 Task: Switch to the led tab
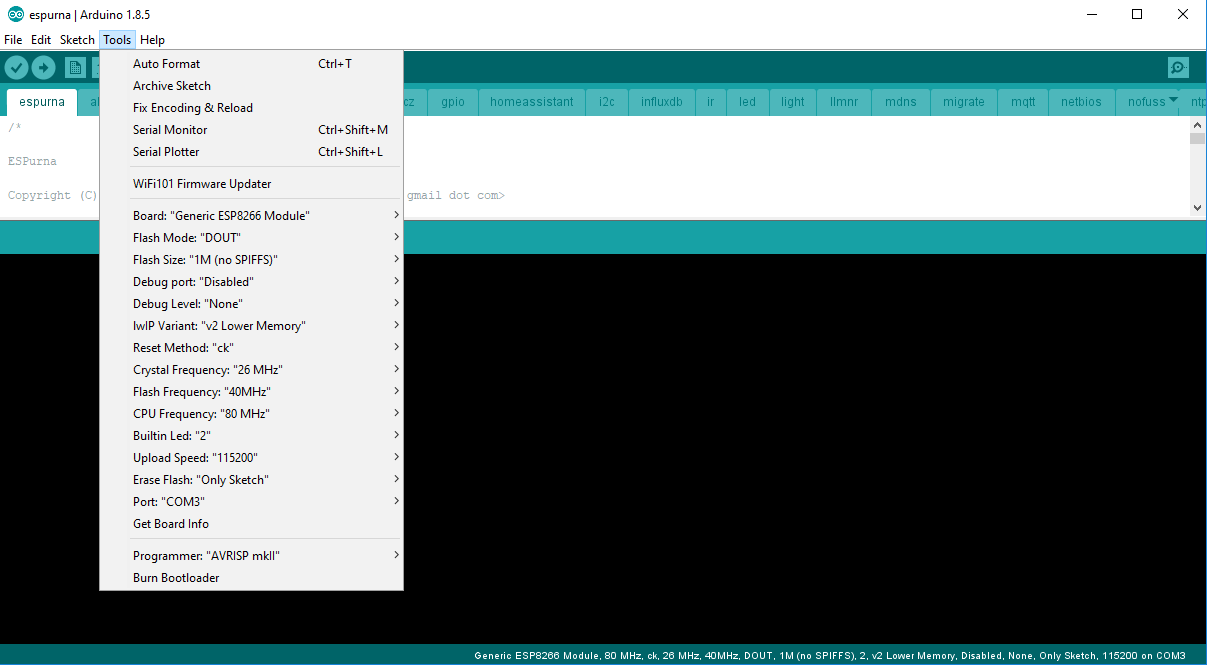(747, 102)
